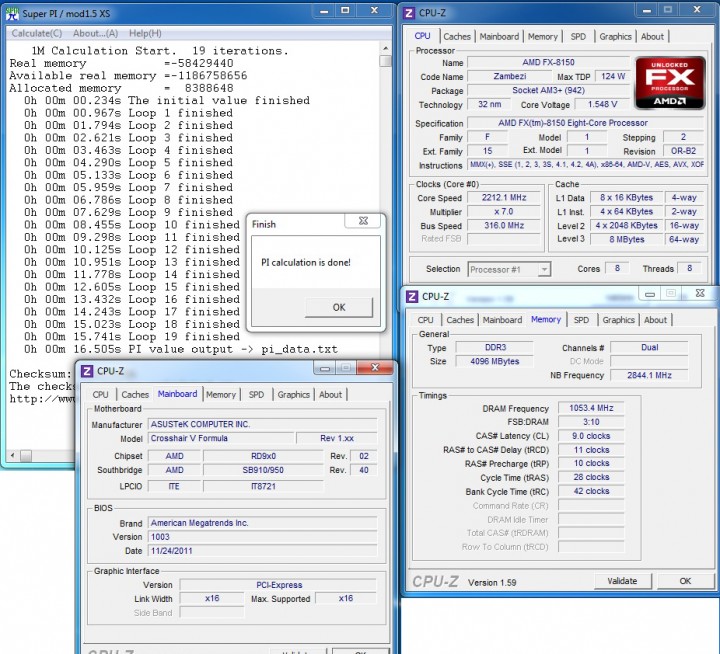Switch to Memory tab in top CPU-Z window

tap(542, 36)
